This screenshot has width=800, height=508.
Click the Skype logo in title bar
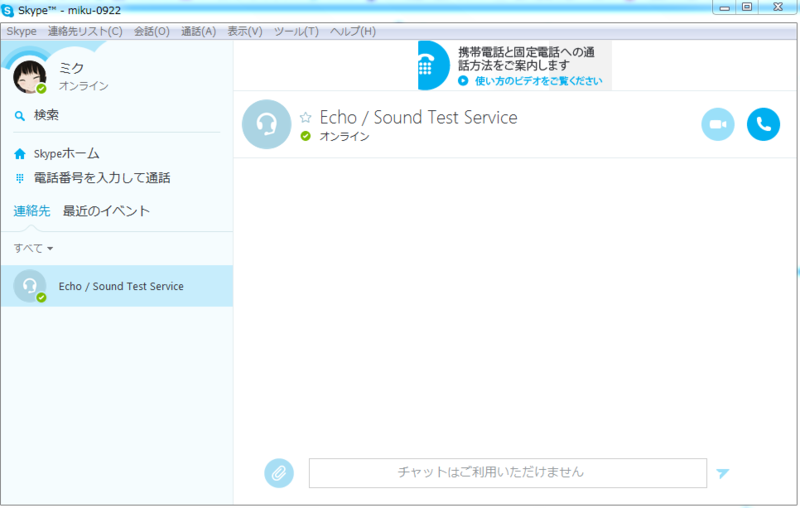coord(8,10)
